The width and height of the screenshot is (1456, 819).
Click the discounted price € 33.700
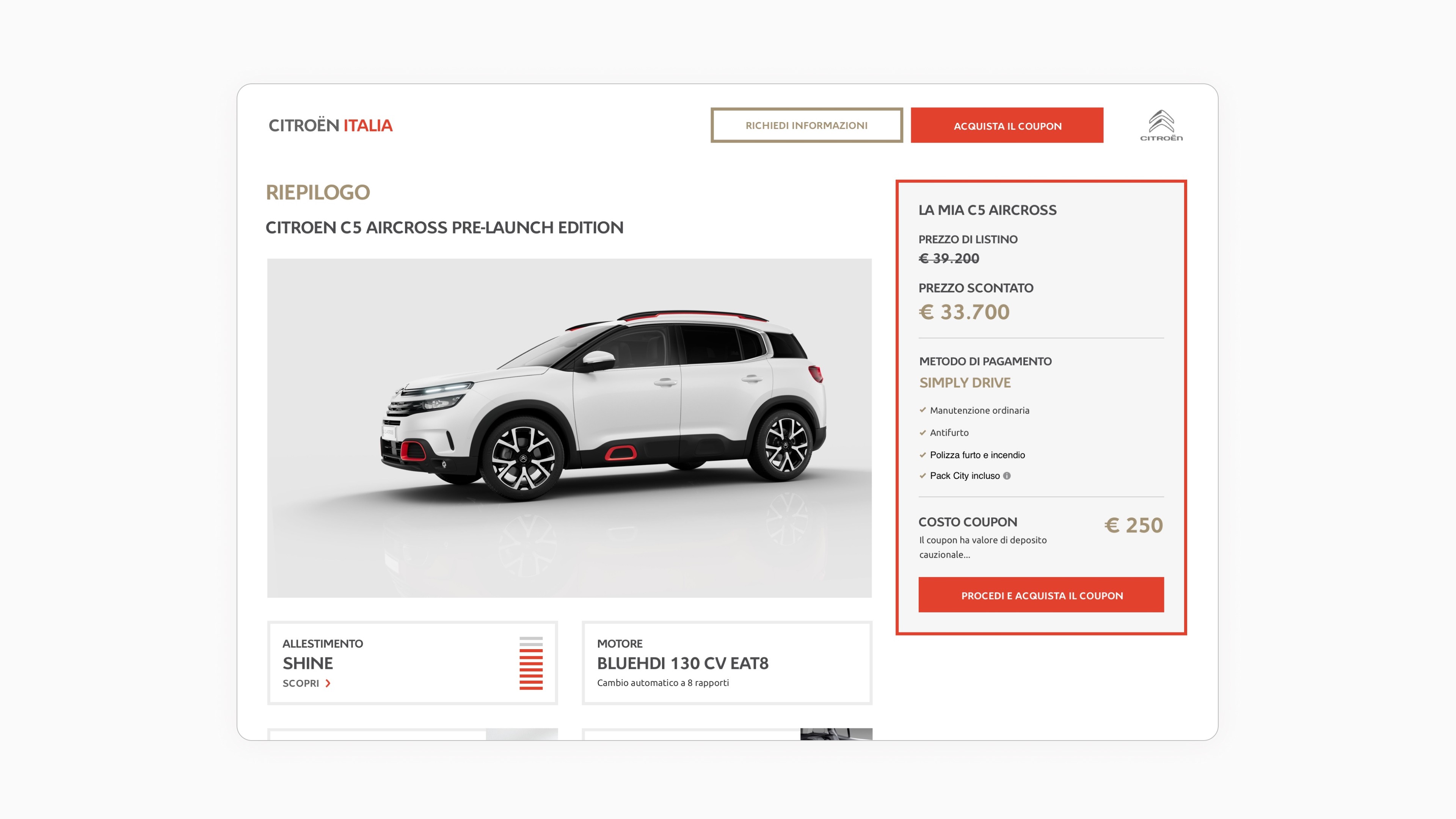click(964, 312)
